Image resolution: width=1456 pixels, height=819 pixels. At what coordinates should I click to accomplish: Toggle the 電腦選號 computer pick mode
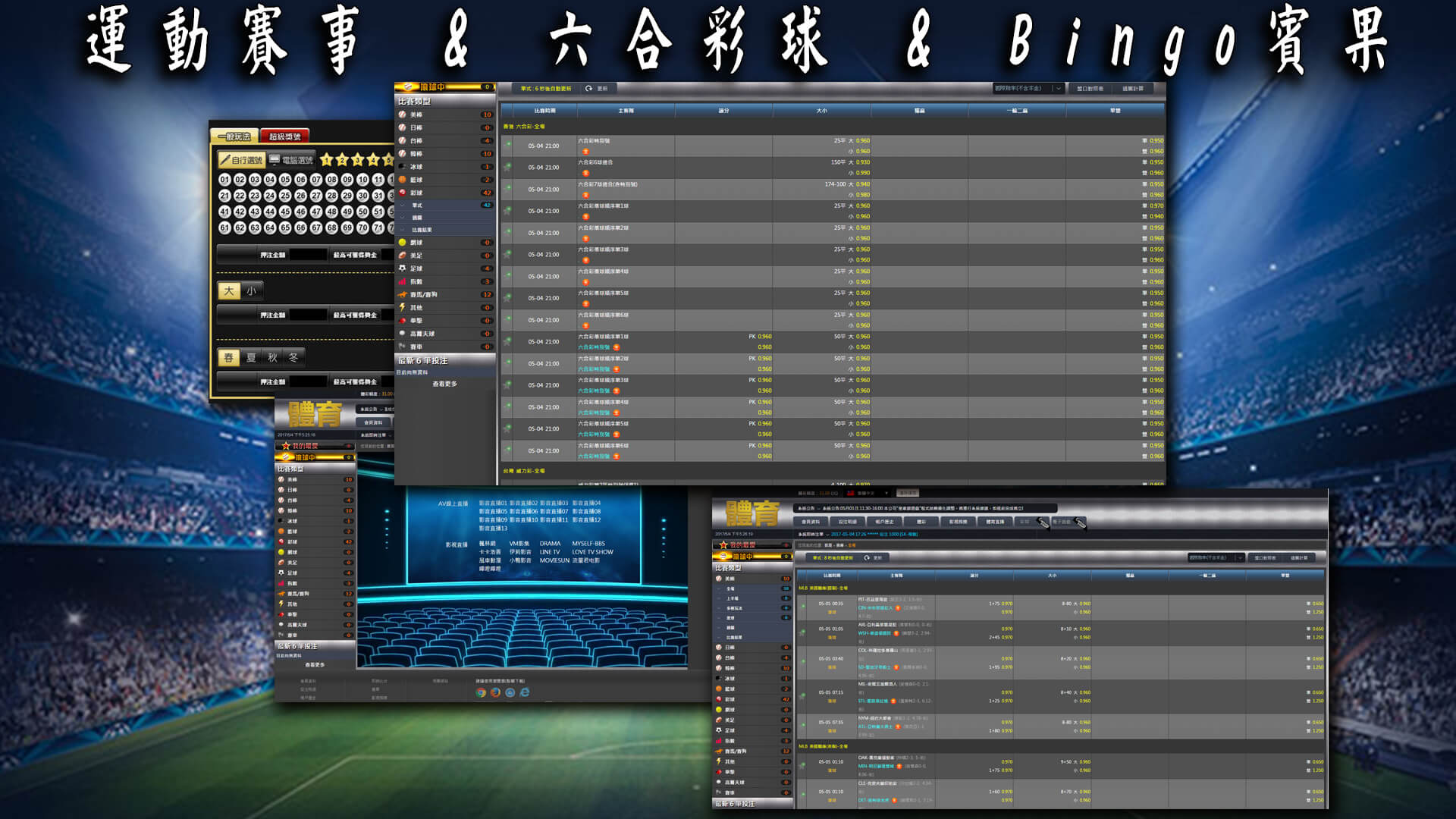[x=291, y=160]
